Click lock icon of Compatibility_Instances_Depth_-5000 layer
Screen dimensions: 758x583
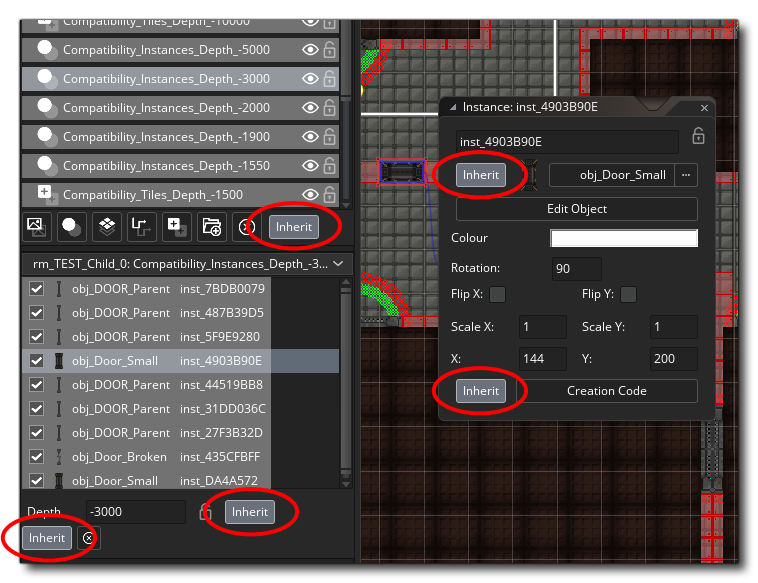330,49
